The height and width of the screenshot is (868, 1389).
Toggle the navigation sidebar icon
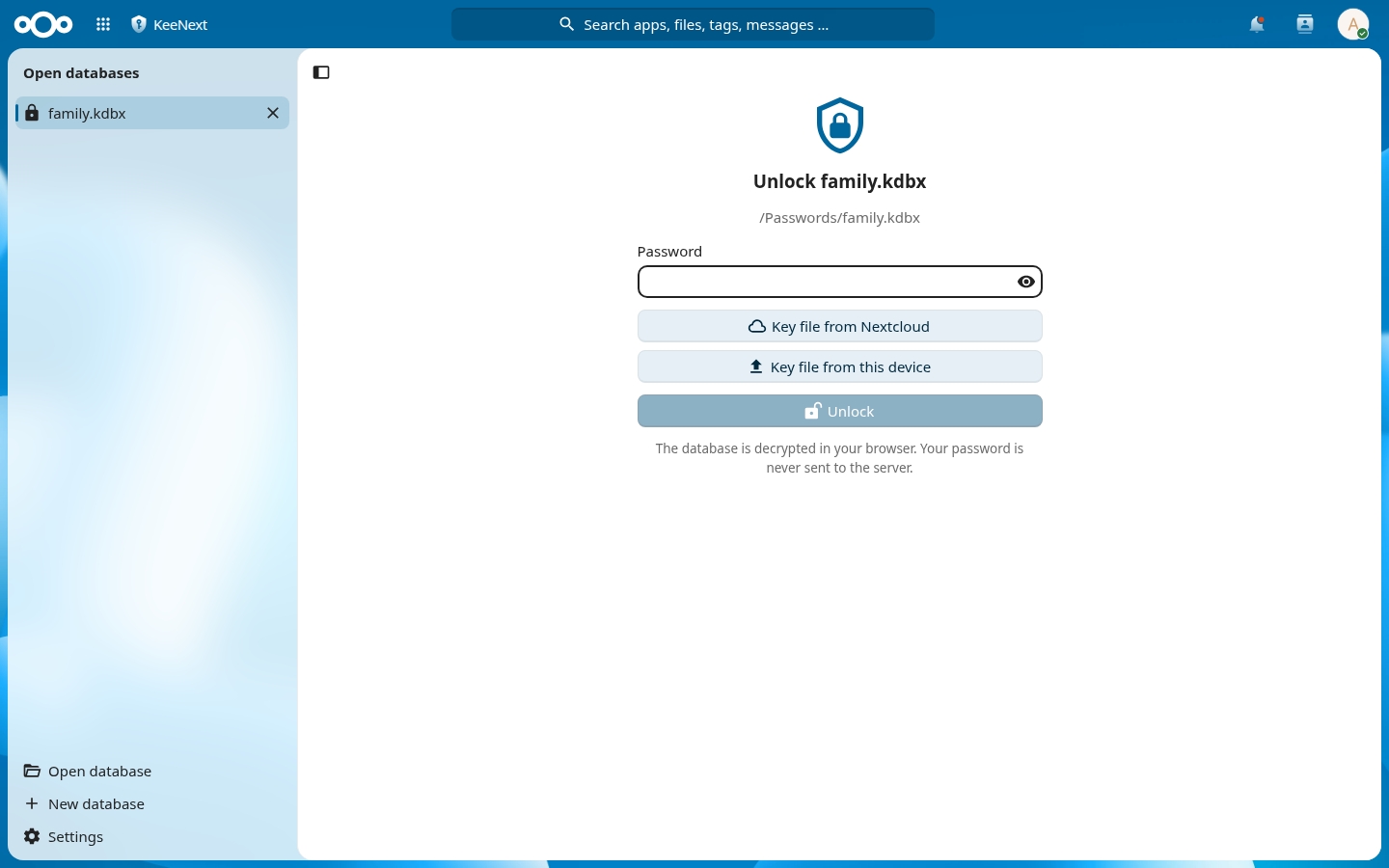[x=321, y=72]
